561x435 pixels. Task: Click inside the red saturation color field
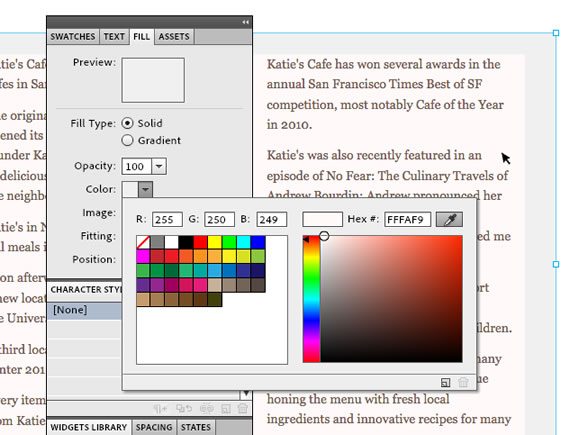tap(391, 299)
